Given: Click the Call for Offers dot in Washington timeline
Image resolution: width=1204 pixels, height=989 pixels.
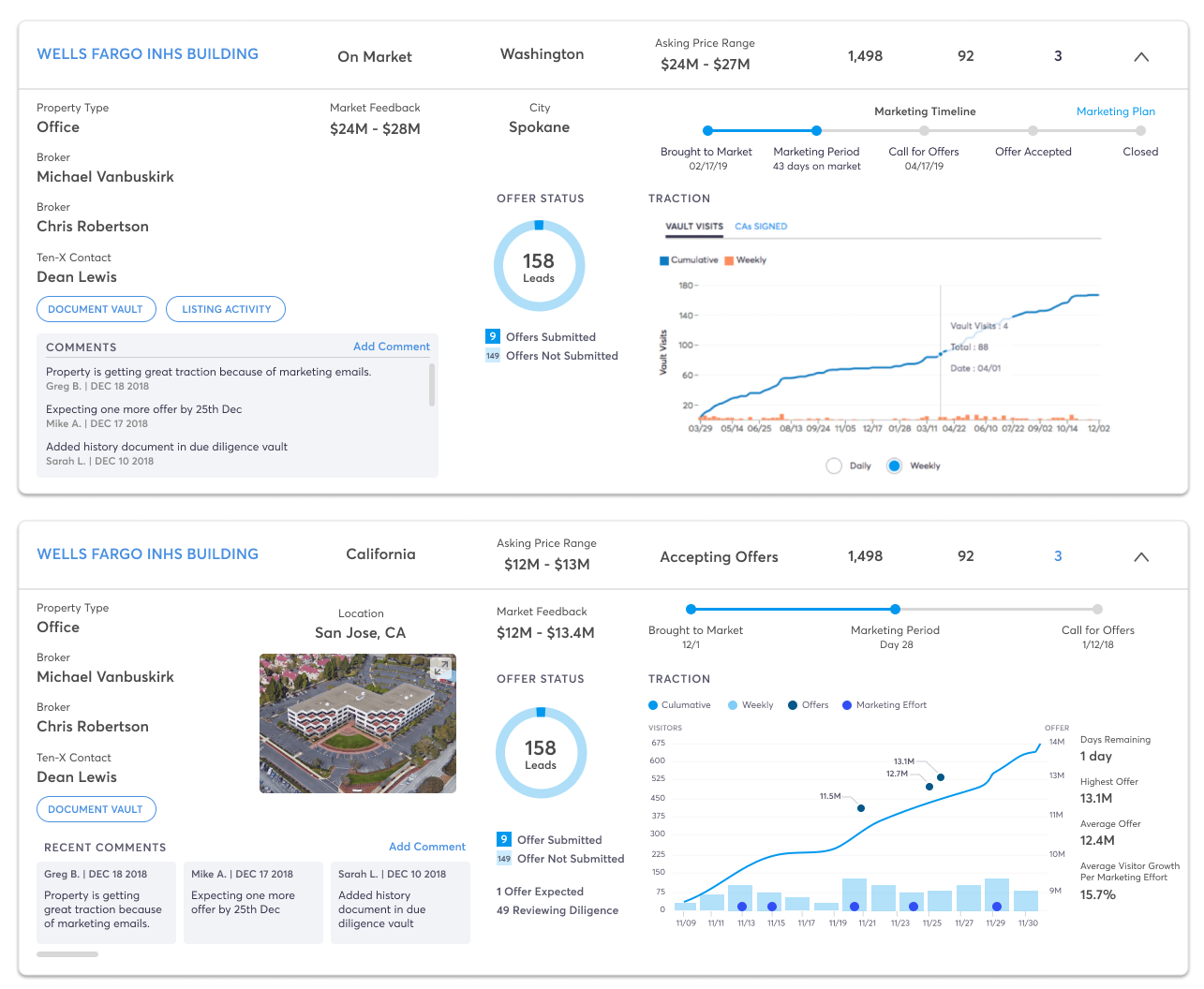Looking at the screenshot, I should coord(925,131).
